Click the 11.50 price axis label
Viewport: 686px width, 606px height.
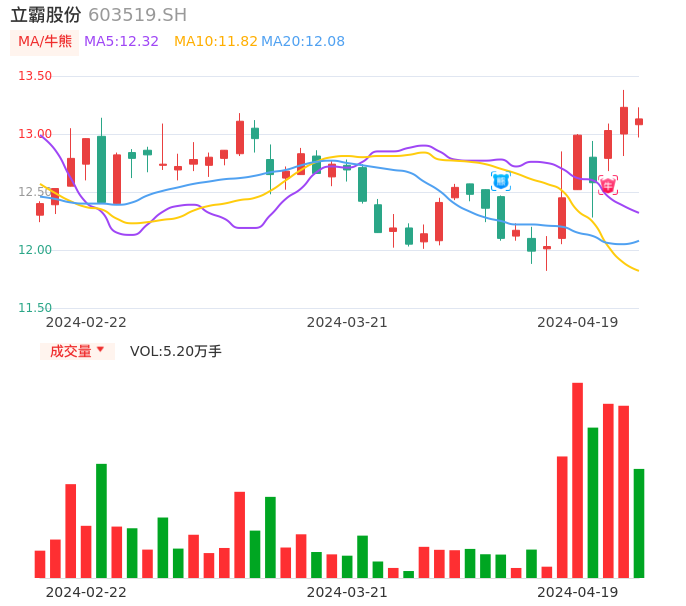35,308
